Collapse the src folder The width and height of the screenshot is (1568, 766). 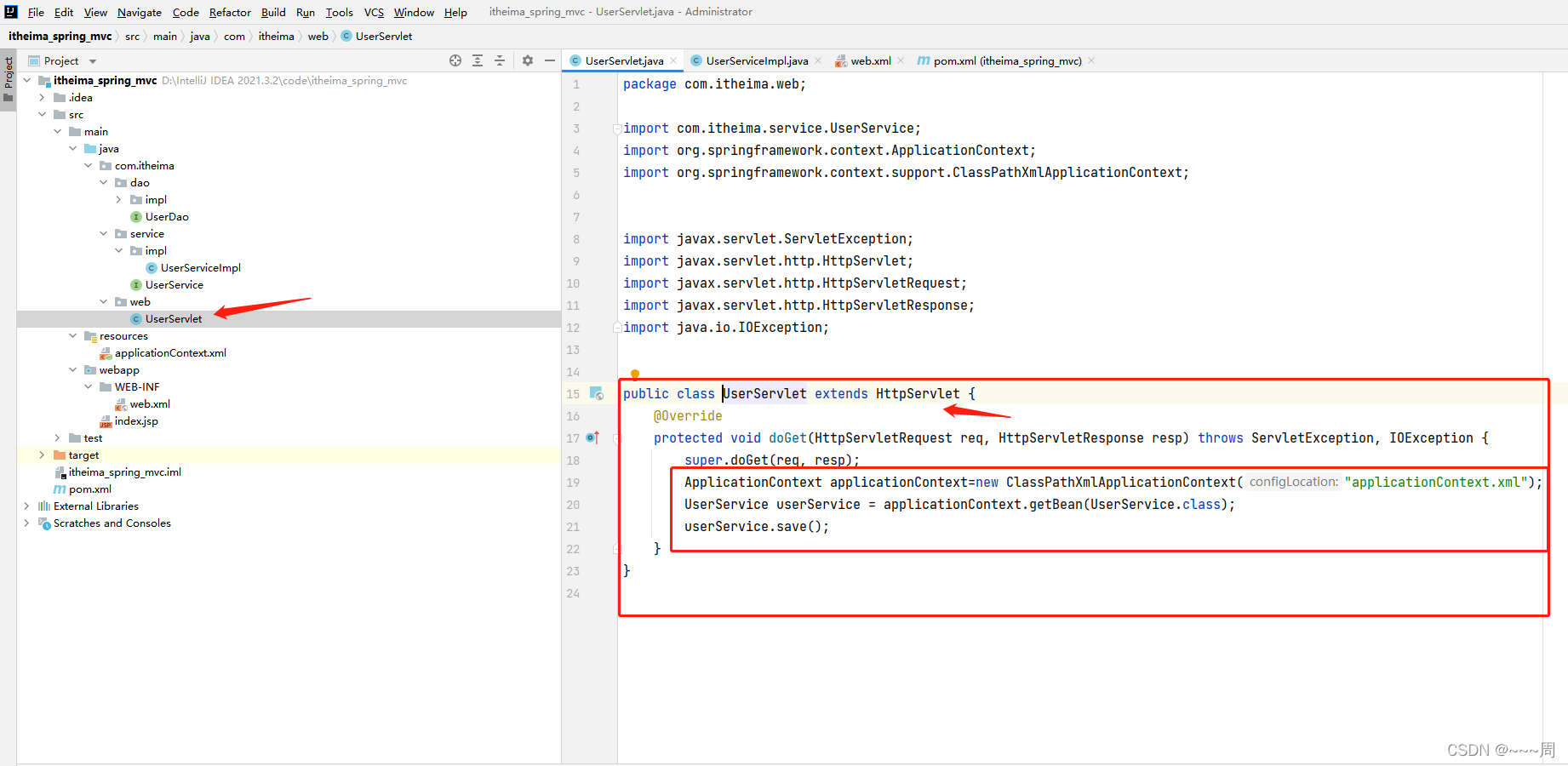(43, 115)
